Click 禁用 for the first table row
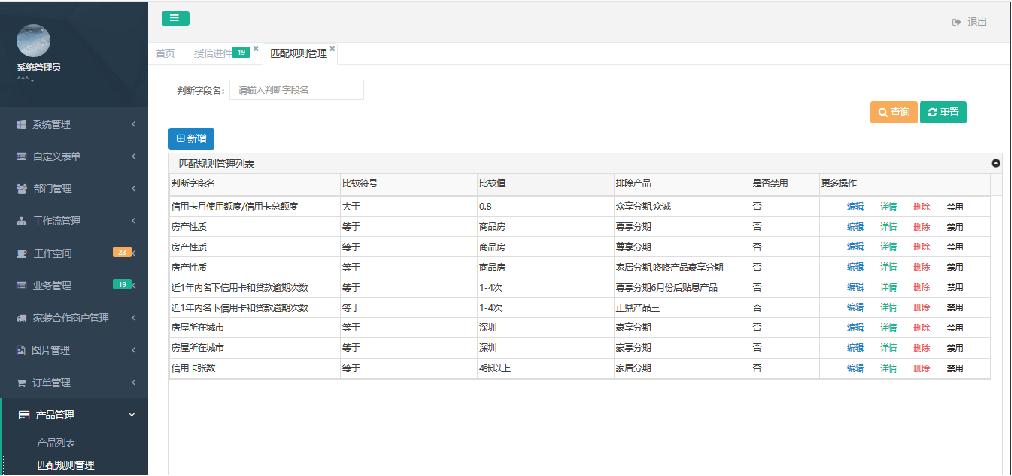Image resolution: width=1012 pixels, height=476 pixels. pyautogui.click(x=955, y=206)
